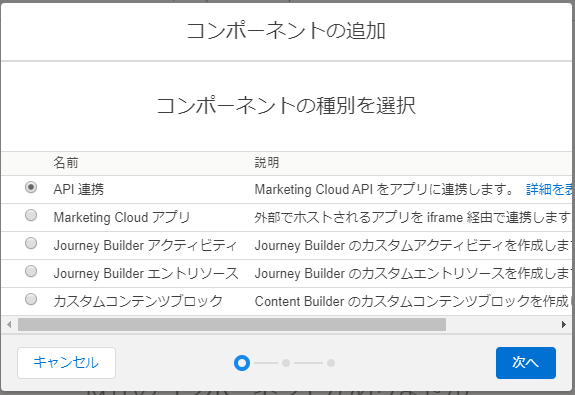This screenshot has width=575, height=395.
Task: Click the Content Builder description text
Action: pos(414,301)
